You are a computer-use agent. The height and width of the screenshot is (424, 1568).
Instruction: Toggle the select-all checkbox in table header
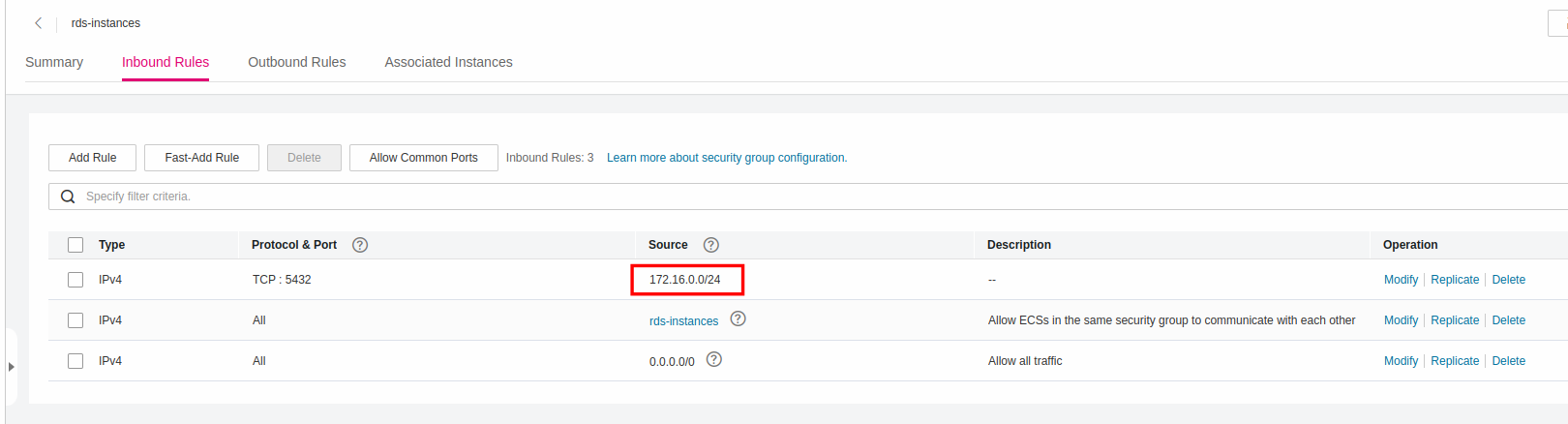coord(75,245)
